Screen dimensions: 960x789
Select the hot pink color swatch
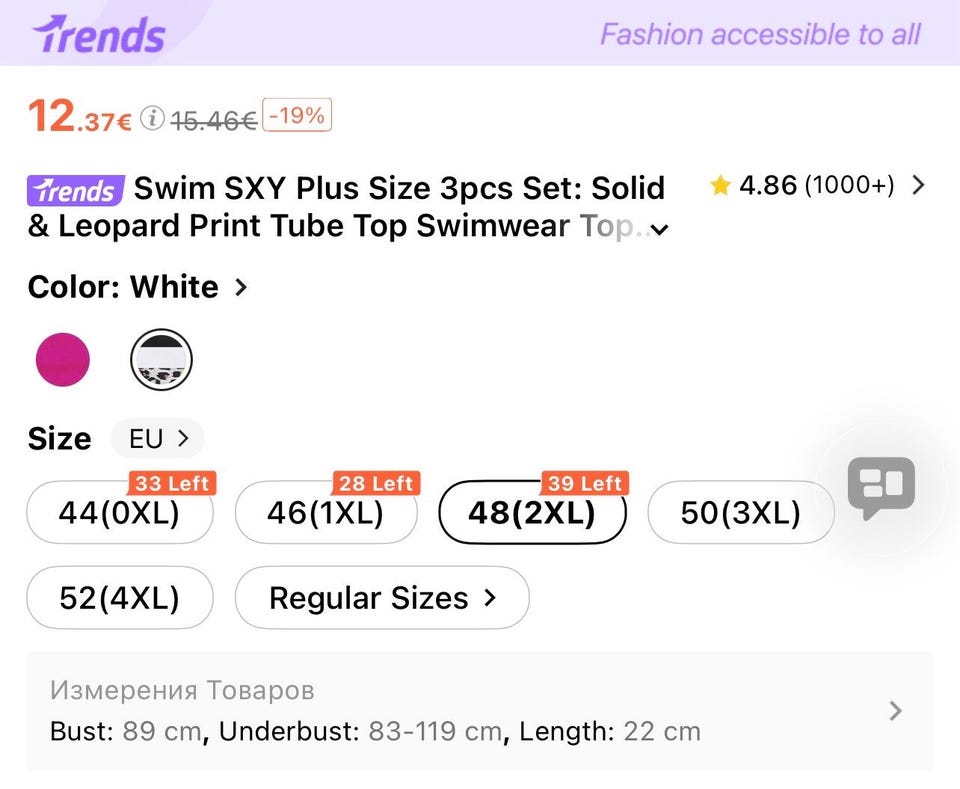click(x=63, y=360)
